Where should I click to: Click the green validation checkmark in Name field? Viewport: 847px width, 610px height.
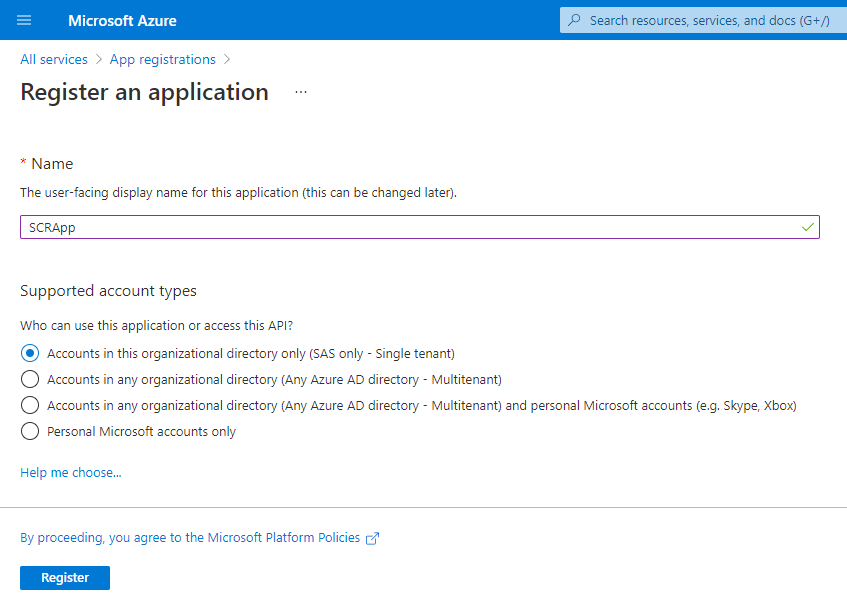coord(806,227)
